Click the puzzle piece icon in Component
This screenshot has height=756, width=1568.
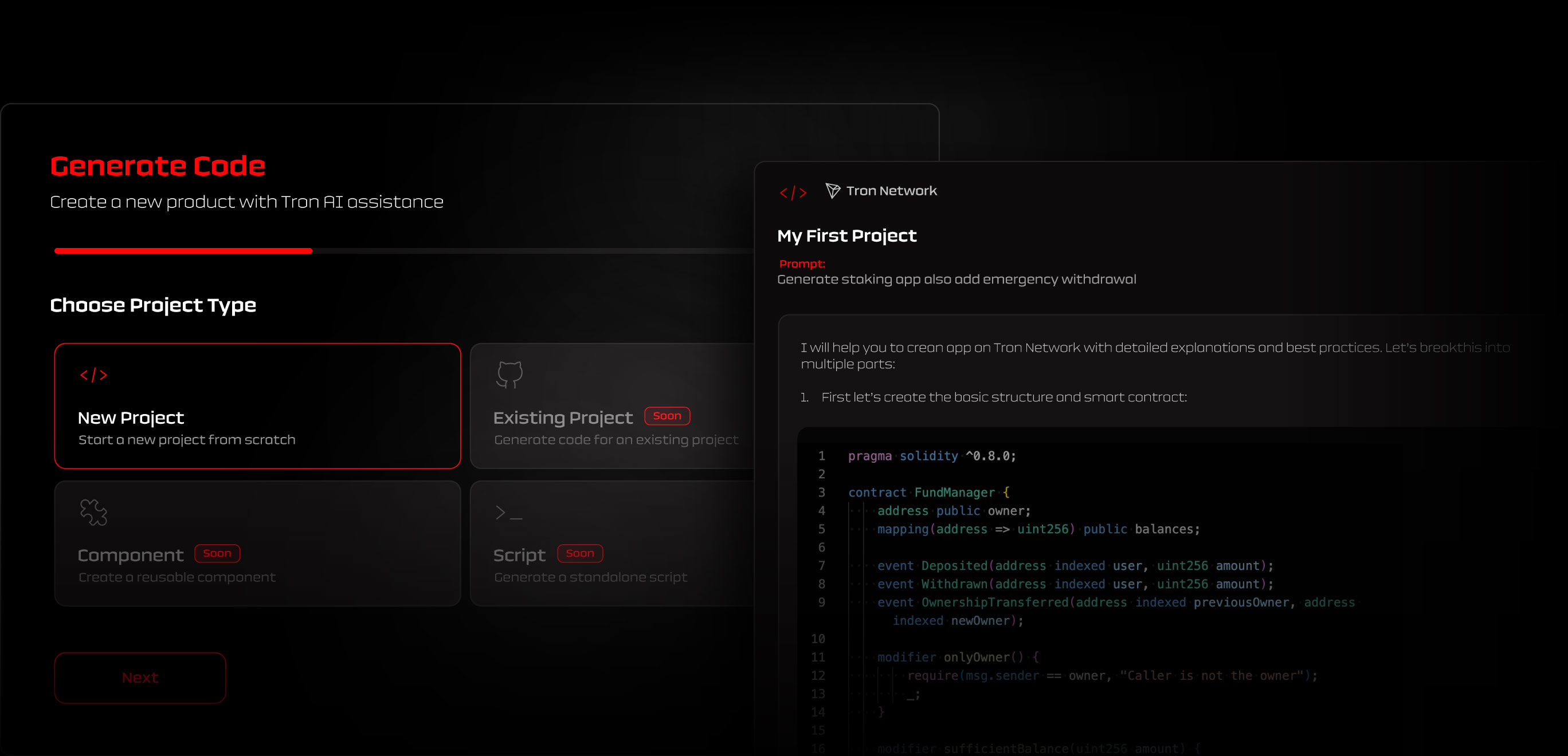[94, 512]
